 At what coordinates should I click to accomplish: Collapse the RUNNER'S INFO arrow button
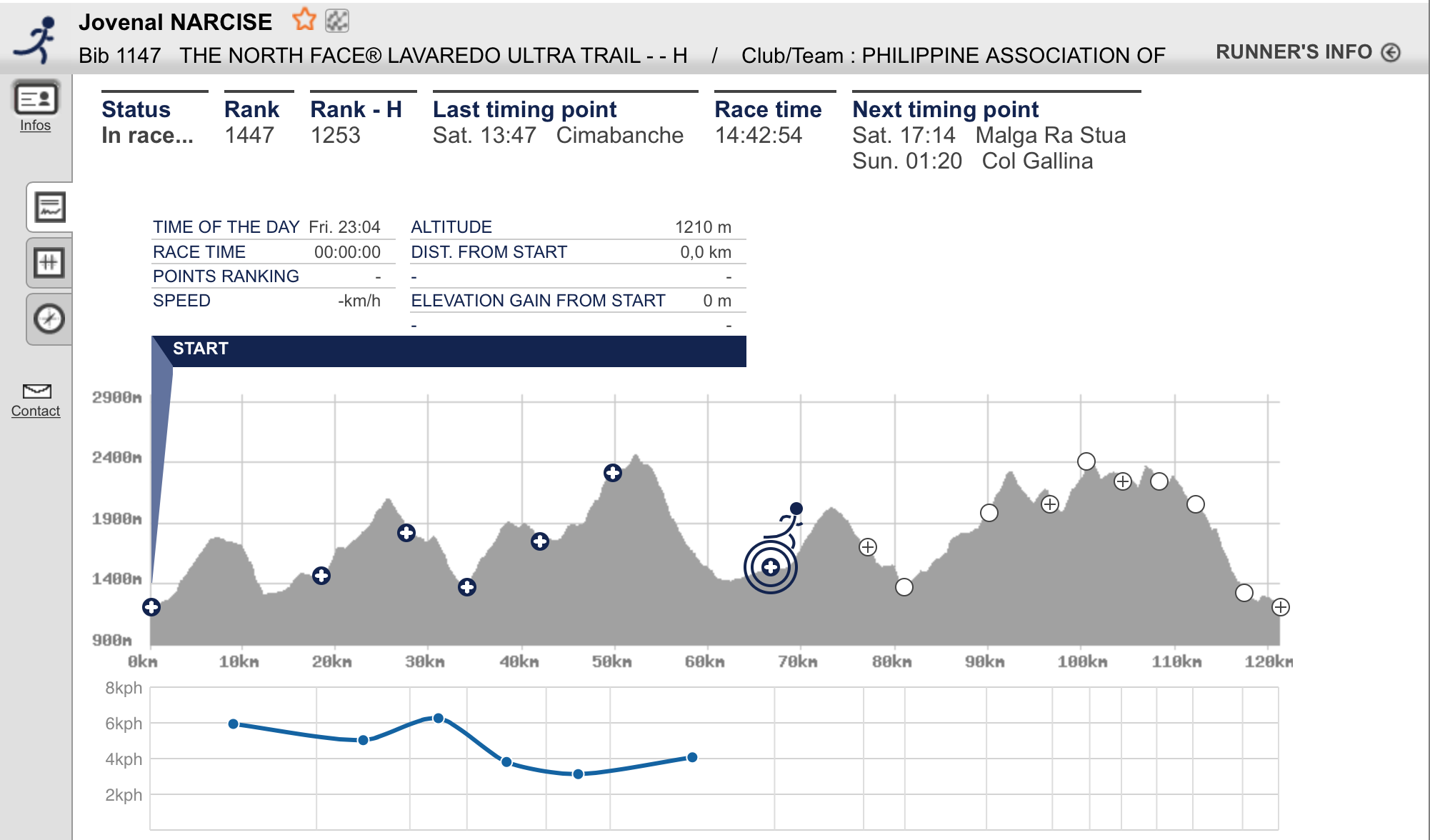point(1390,52)
